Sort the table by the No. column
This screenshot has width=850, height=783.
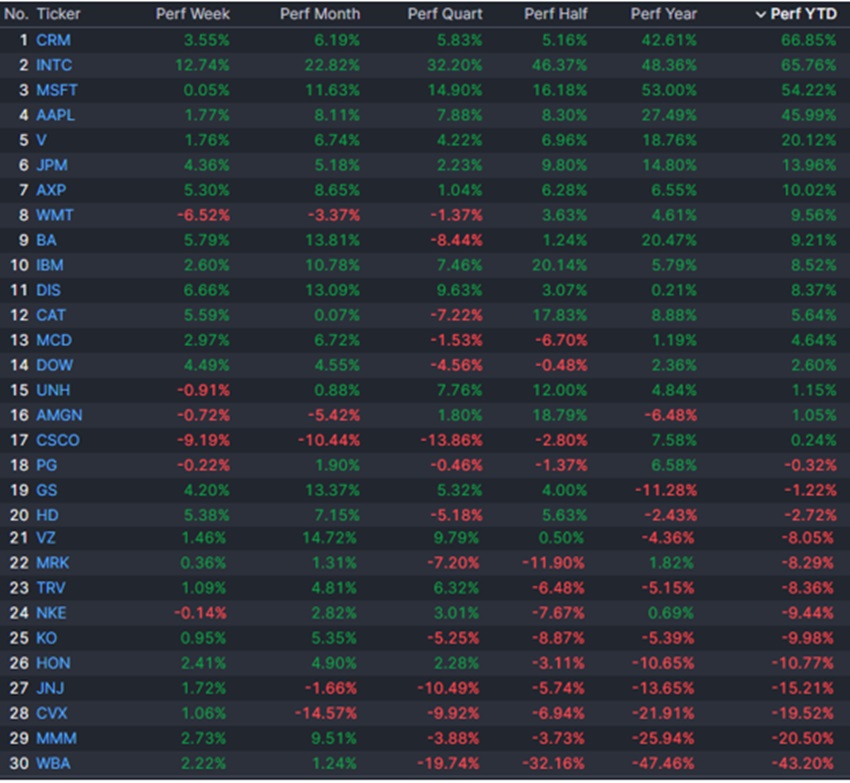tap(16, 14)
